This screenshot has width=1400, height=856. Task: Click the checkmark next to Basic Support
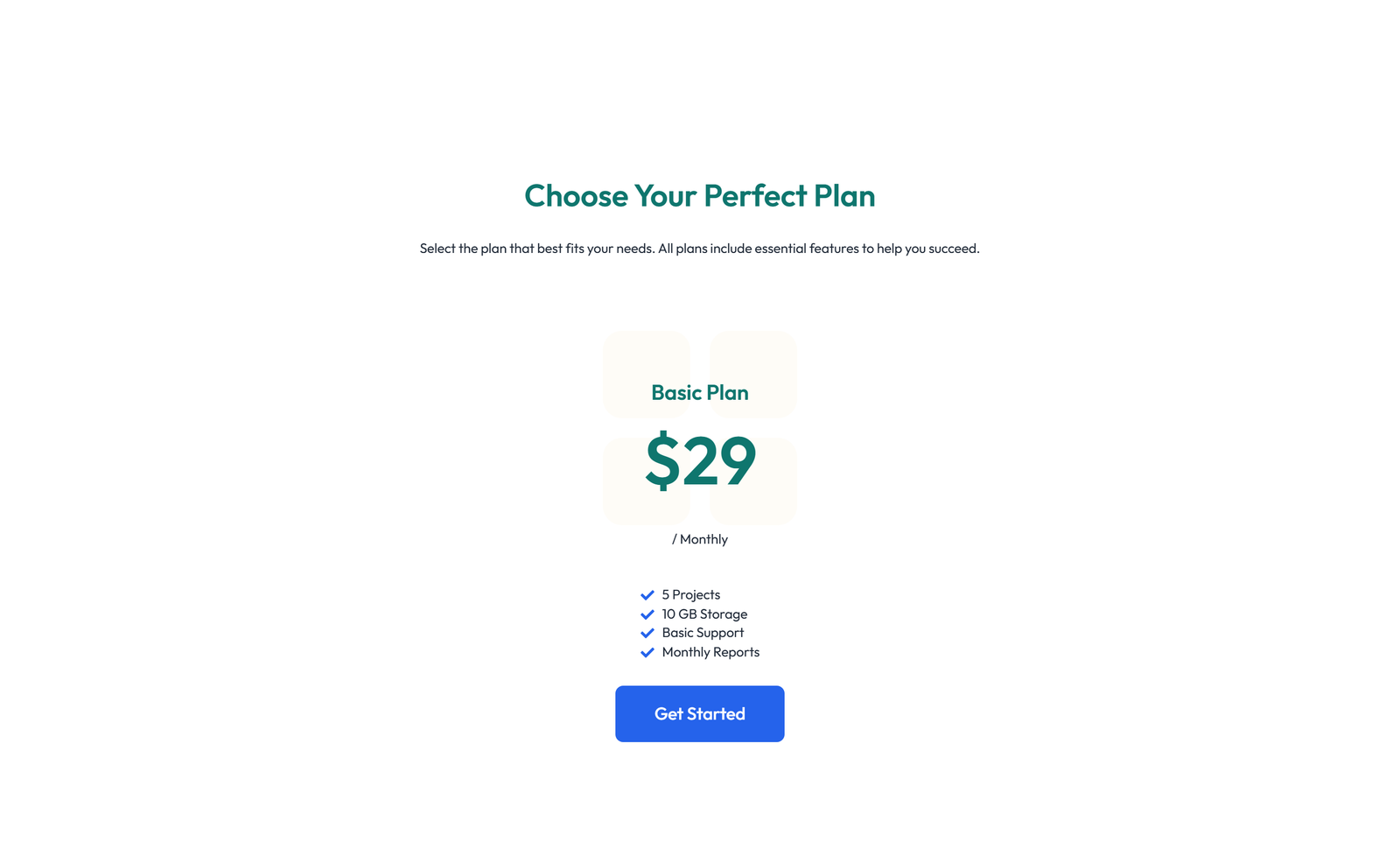[x=647, y=633]
